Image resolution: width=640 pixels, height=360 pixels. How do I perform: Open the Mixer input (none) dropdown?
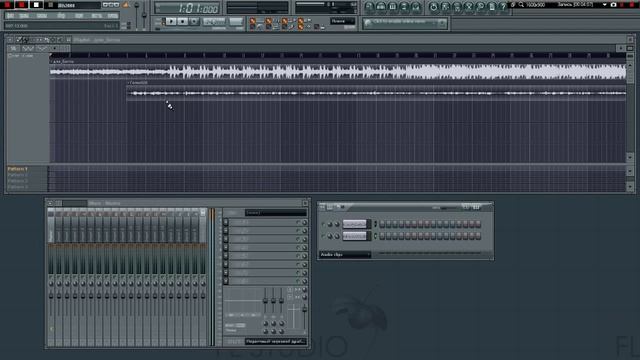276,213
